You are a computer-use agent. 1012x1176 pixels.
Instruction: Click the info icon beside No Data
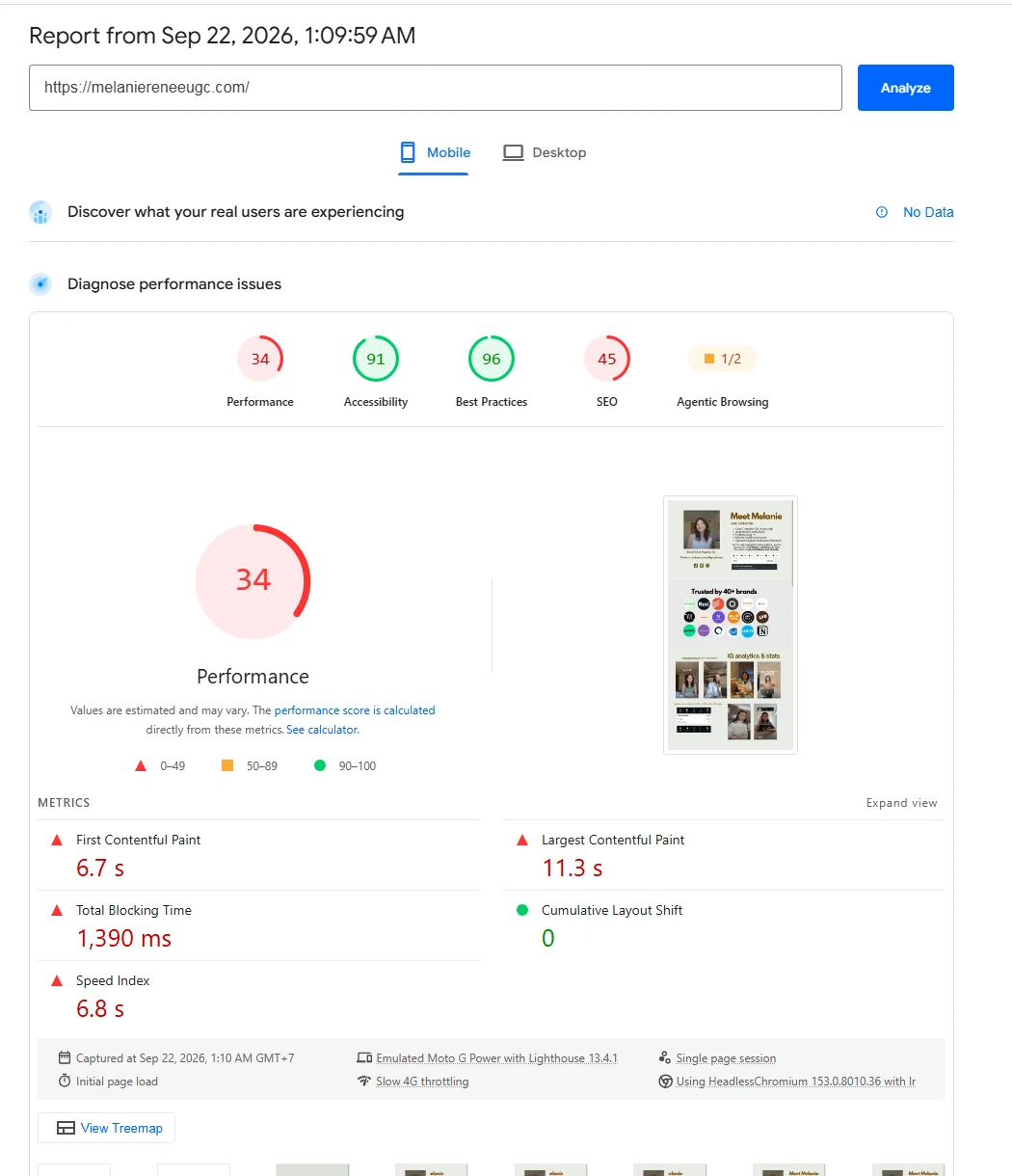[x=882, y=212]
